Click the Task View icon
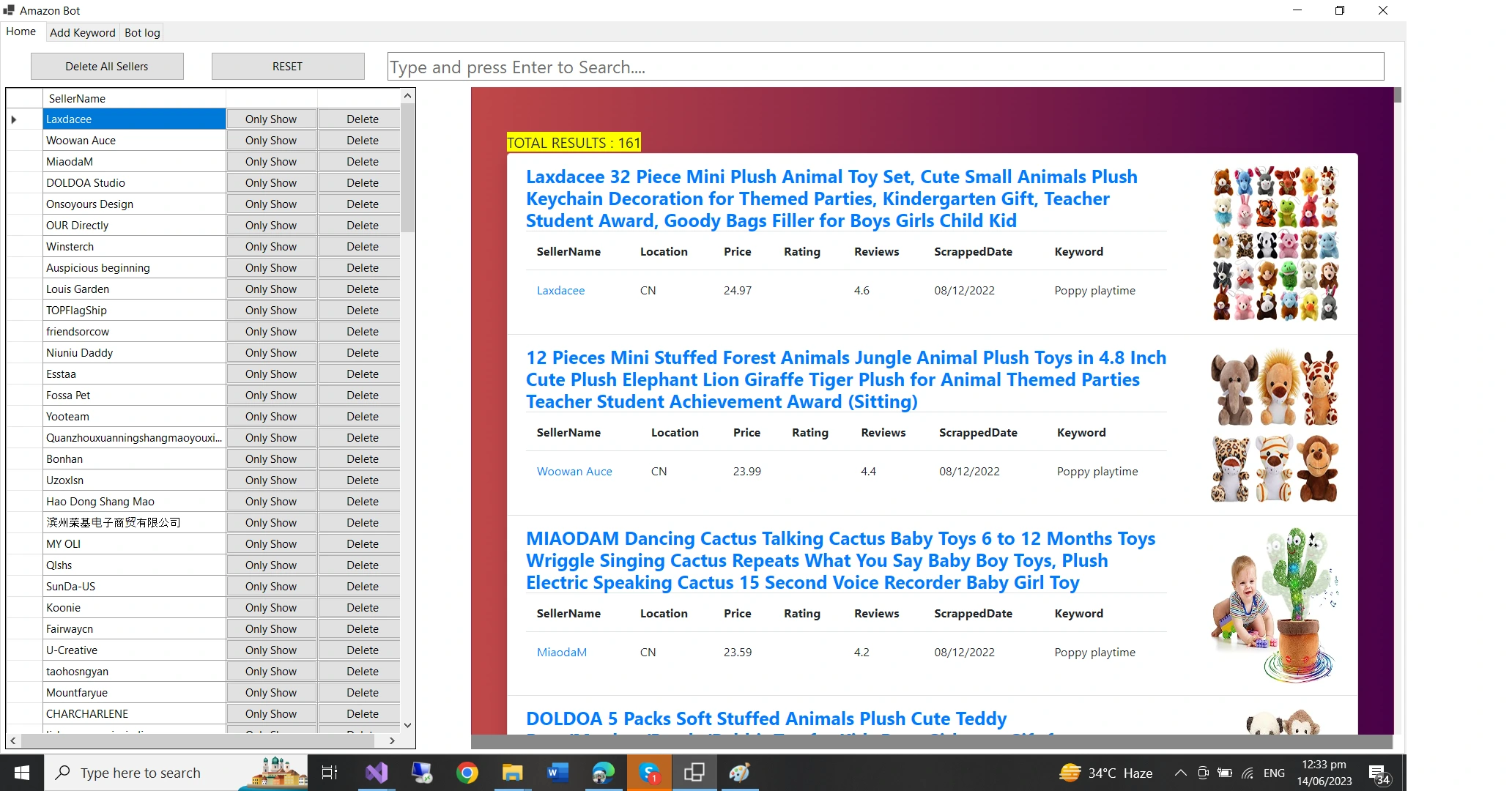This screenshot has width=1512, height=791. 330,773
